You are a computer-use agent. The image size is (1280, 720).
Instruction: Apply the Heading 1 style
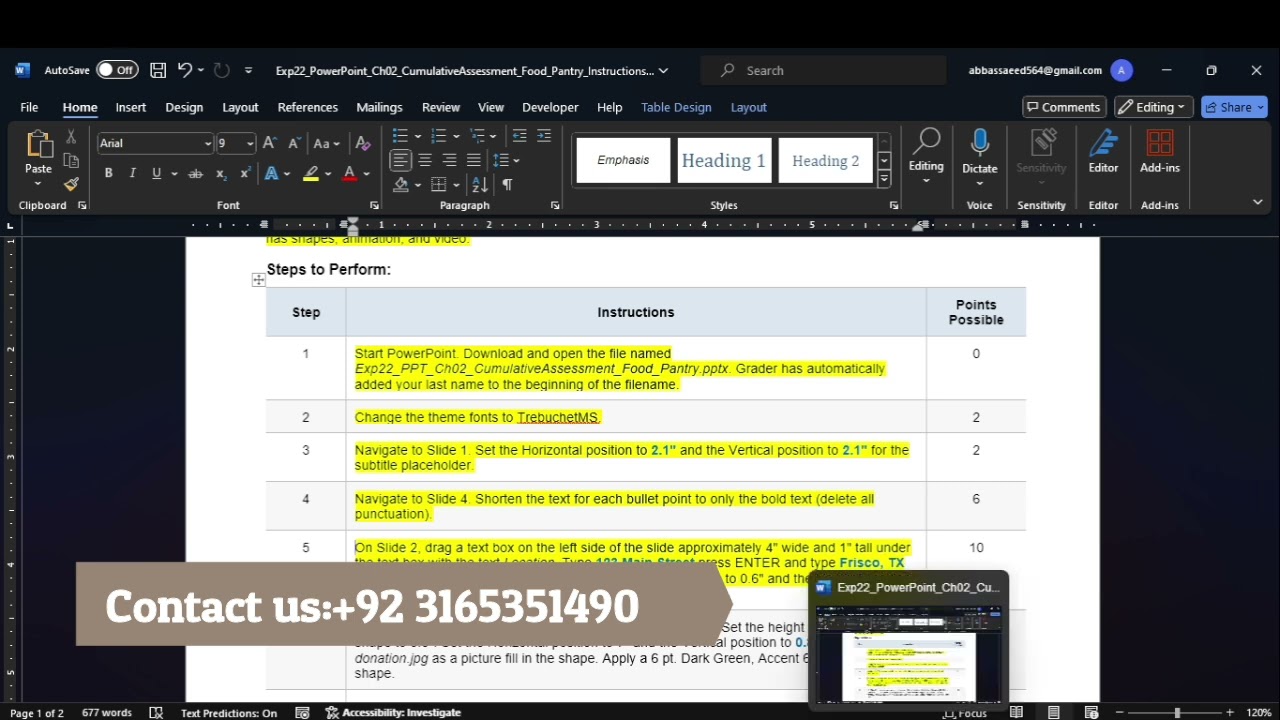(x=723, y=160)
